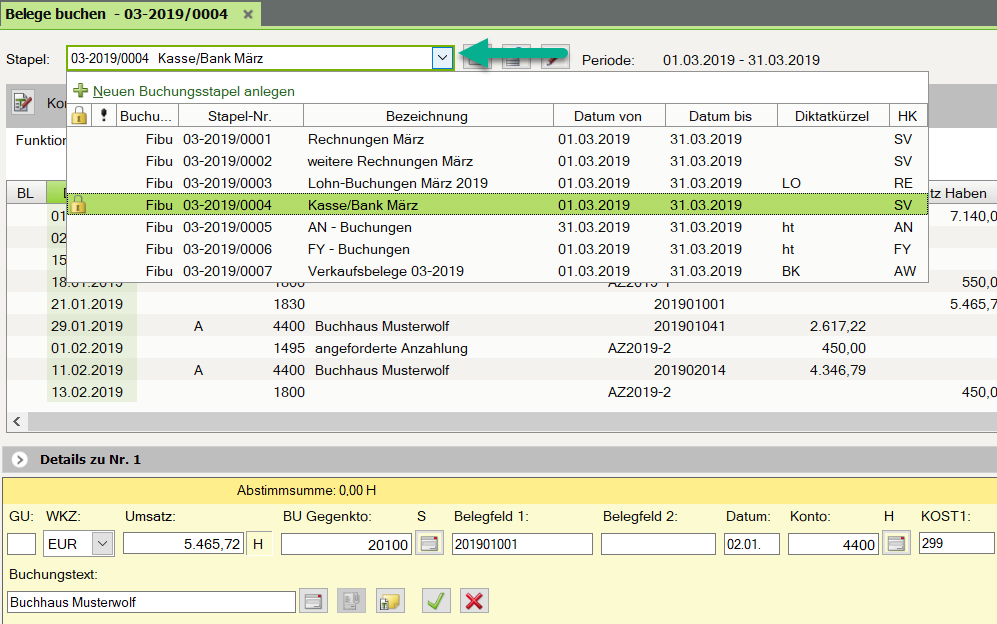
Task: Click the HK column header
Action: (907, 116)
